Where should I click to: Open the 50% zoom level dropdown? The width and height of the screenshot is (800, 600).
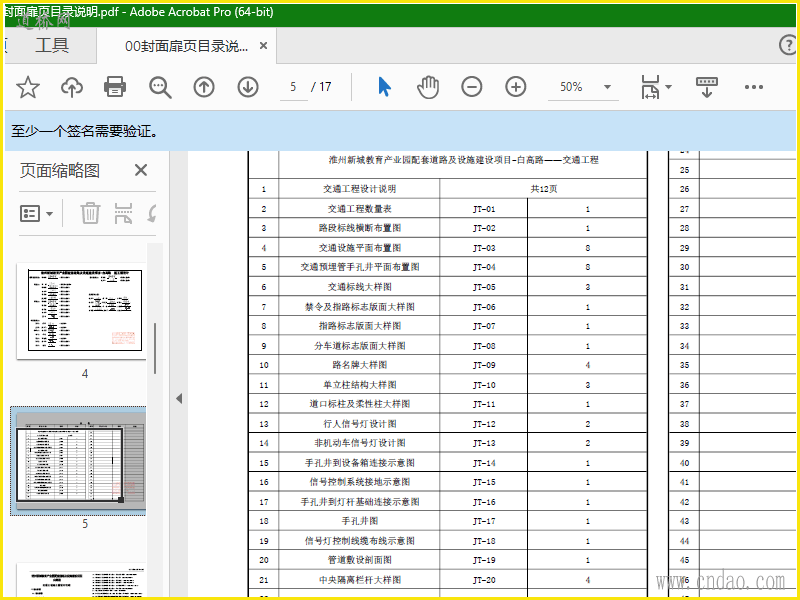pos(607,87)
